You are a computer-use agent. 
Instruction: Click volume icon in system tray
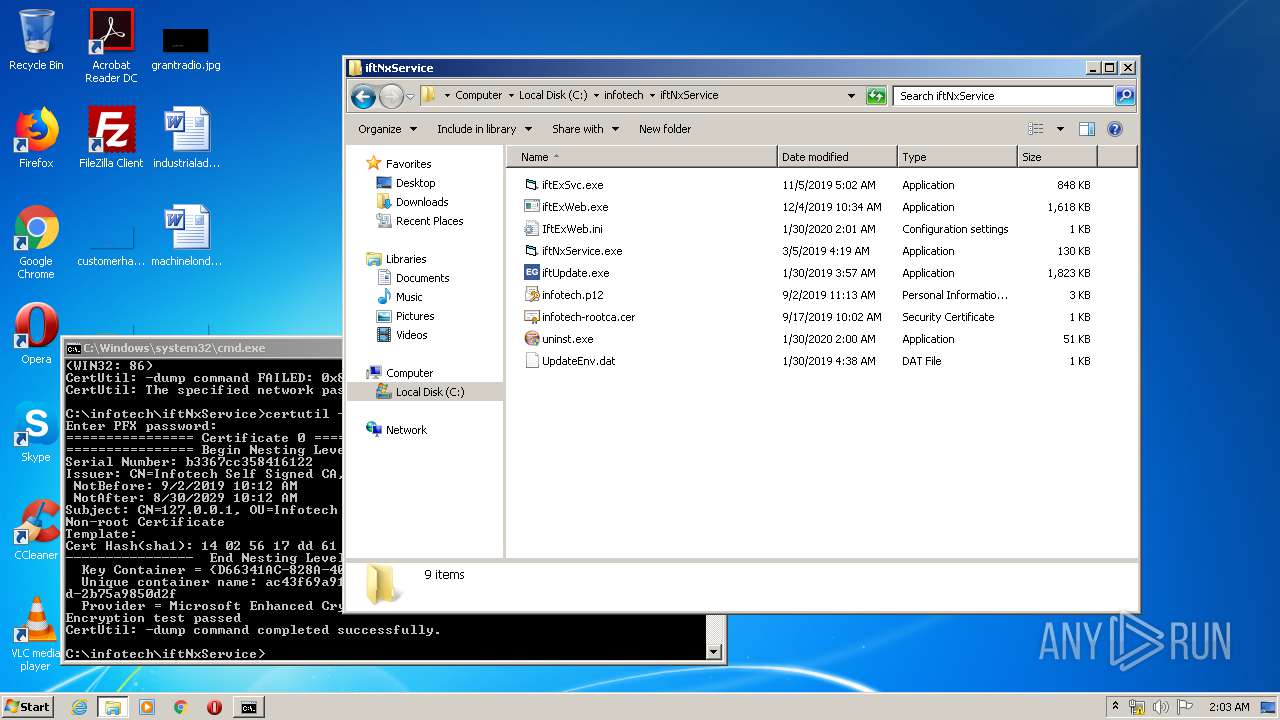[x=1160, y=707]
